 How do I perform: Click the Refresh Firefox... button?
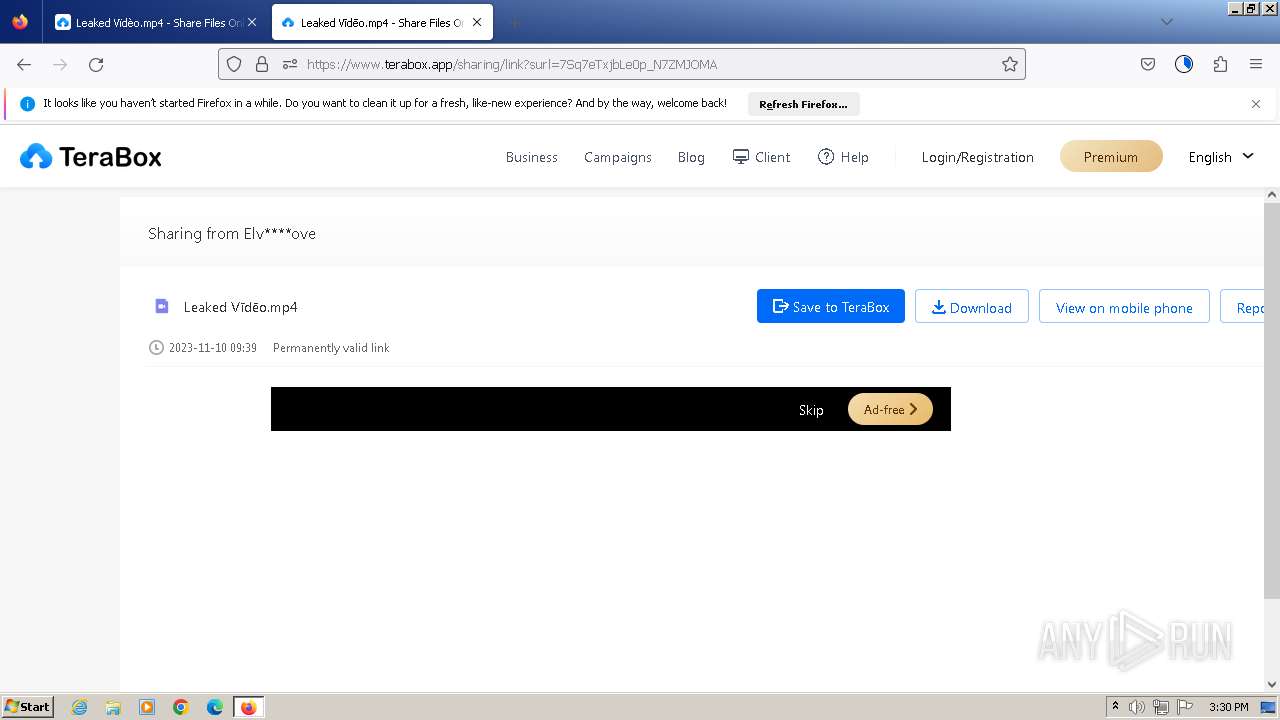click(803, 104)
